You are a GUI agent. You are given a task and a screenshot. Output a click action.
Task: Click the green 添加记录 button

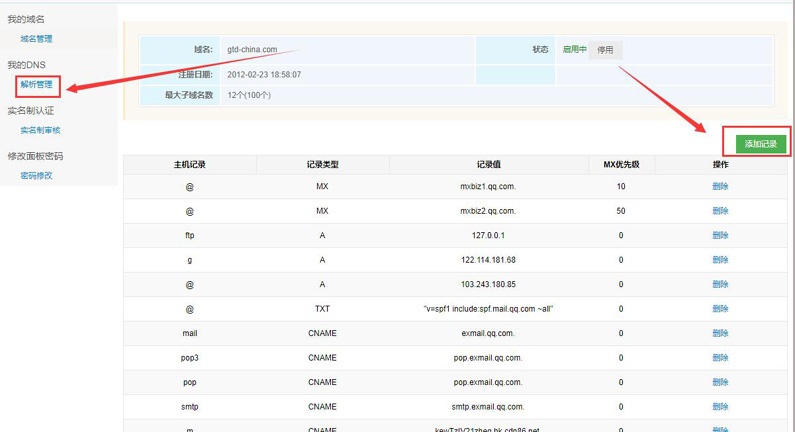(760, 144)
